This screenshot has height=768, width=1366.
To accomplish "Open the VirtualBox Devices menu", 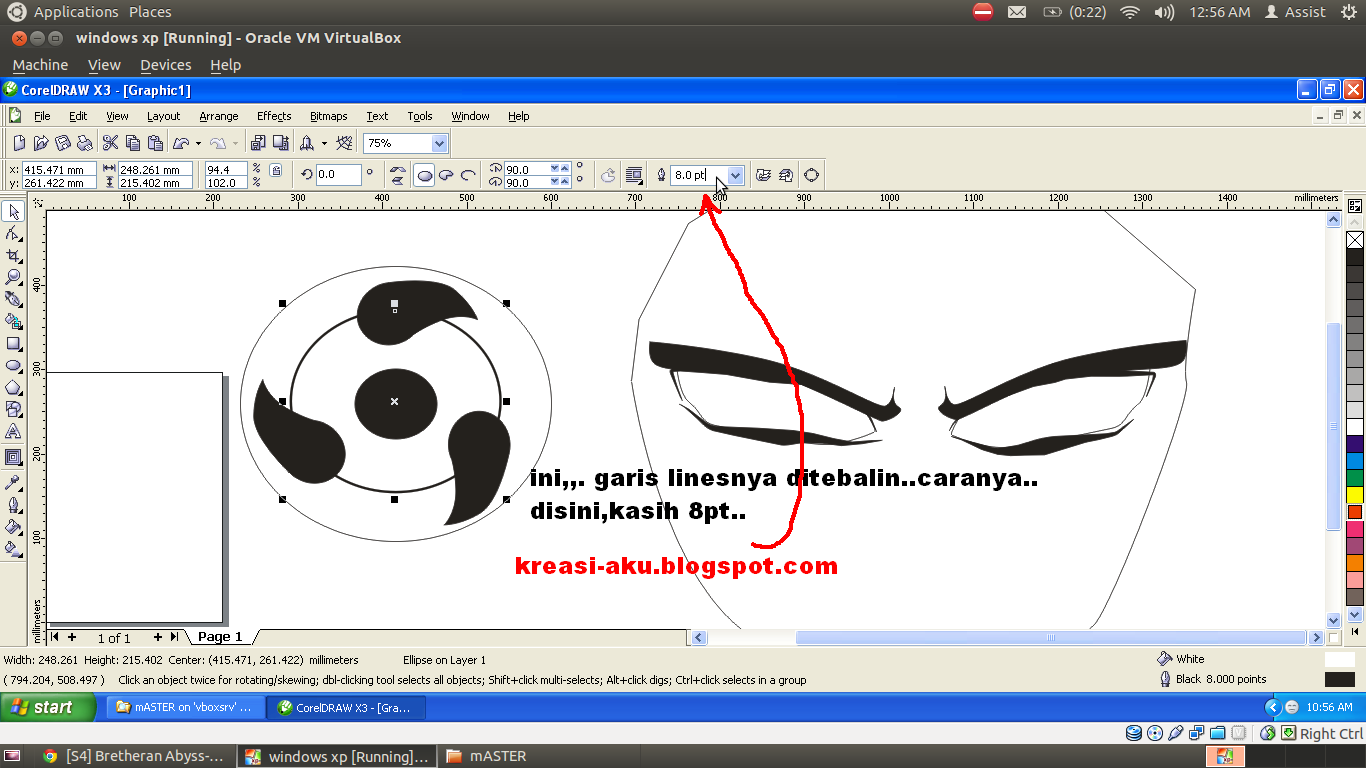I will [166, 65].
